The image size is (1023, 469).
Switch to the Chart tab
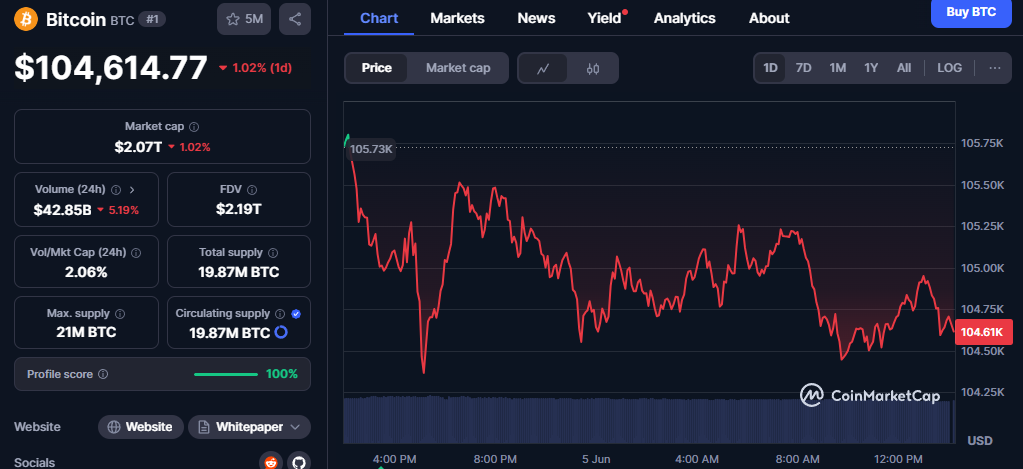[379, 18]
